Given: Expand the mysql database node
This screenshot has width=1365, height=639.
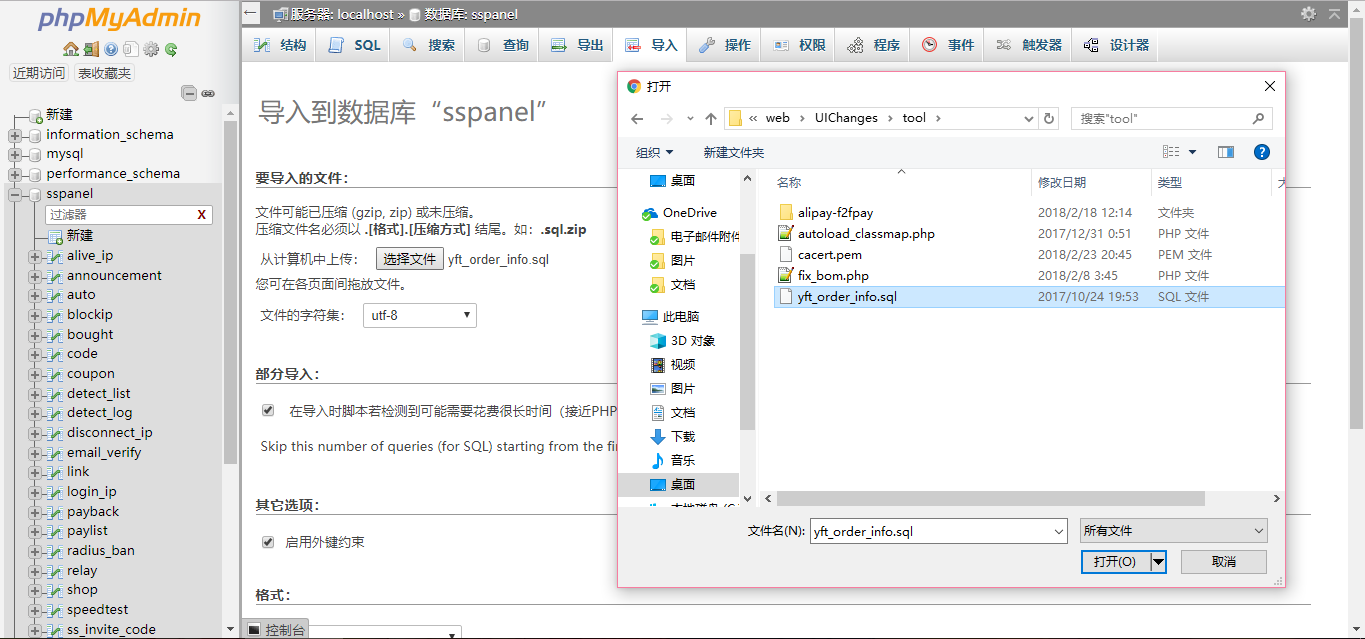Looking at the screenshot, I should [15, 154].
